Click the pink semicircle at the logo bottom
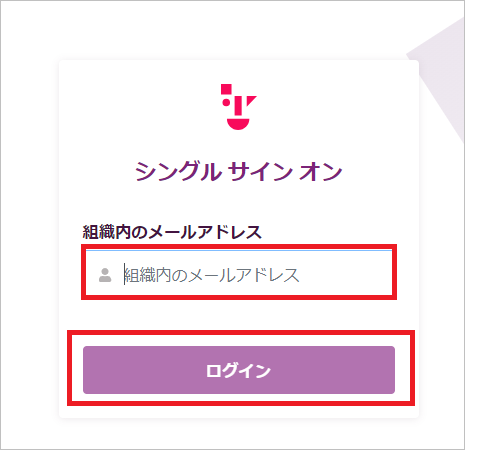478x458 pixels. (x=238, y=124)
